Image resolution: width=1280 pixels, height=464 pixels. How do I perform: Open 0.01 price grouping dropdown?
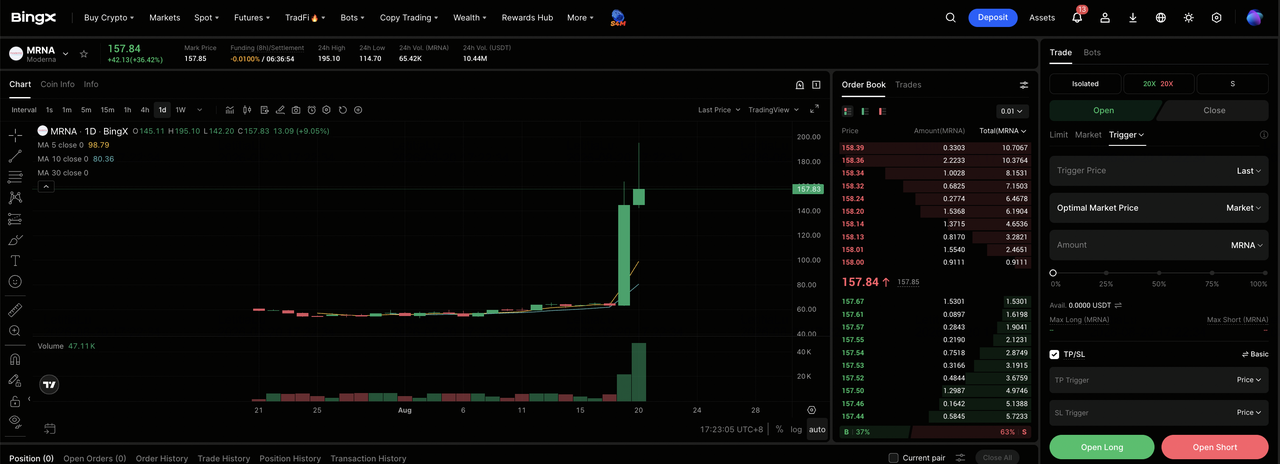pos(1012,111)
